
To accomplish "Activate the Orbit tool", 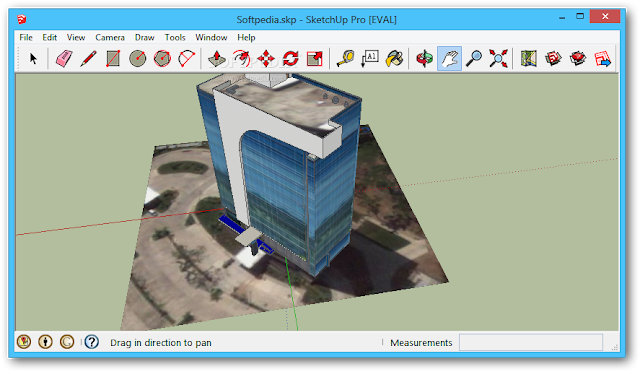I will (x=424, y=59).
